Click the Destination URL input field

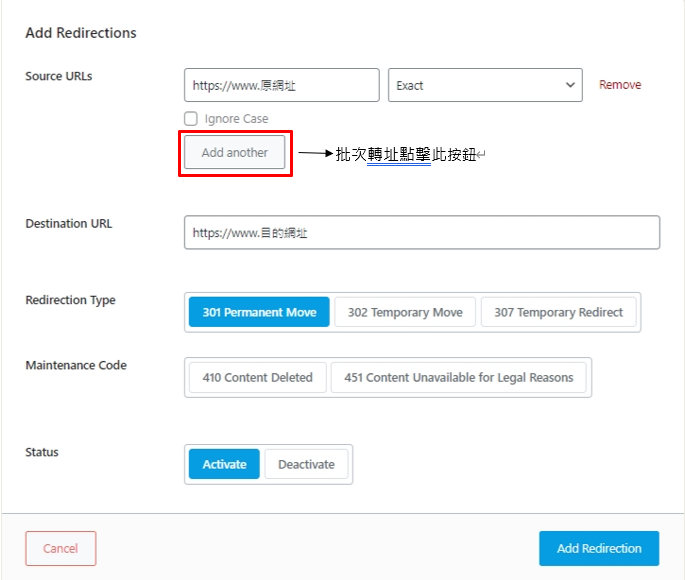(x=422, y=232)
